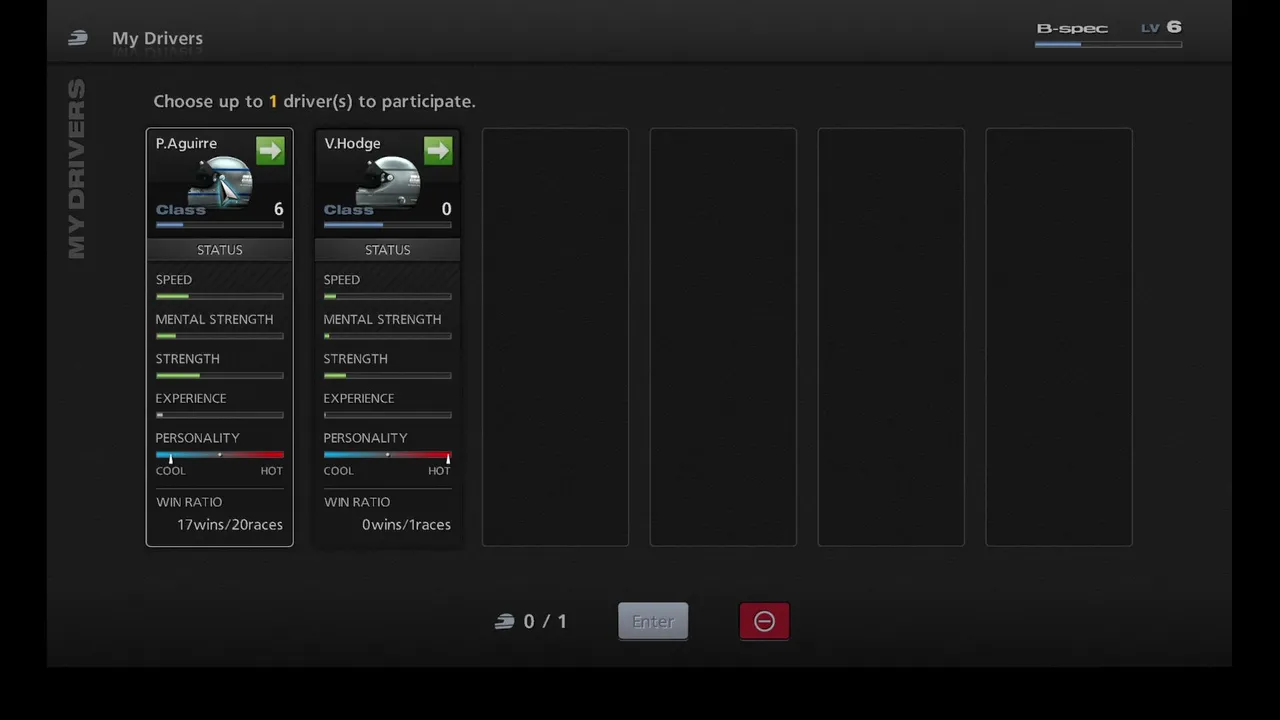The height and width of the screenshot is (720, 1280).
Task: Click V.Hodge's STRENGTH bar
Action: 388,375
